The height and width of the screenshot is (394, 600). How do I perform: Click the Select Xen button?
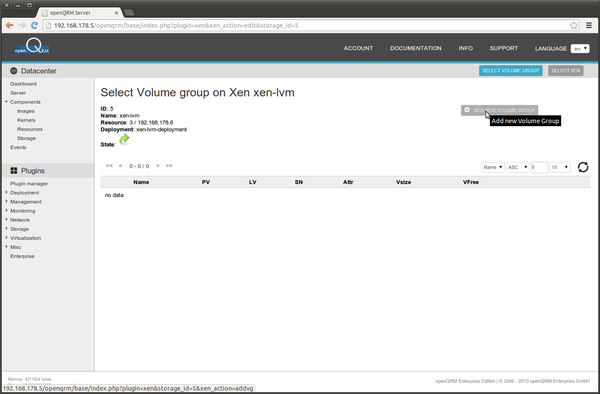tap(566, 70)
